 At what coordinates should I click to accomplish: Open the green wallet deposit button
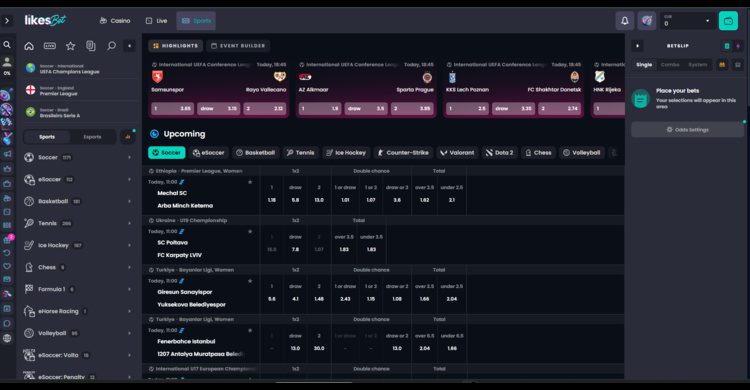[728, 21]
